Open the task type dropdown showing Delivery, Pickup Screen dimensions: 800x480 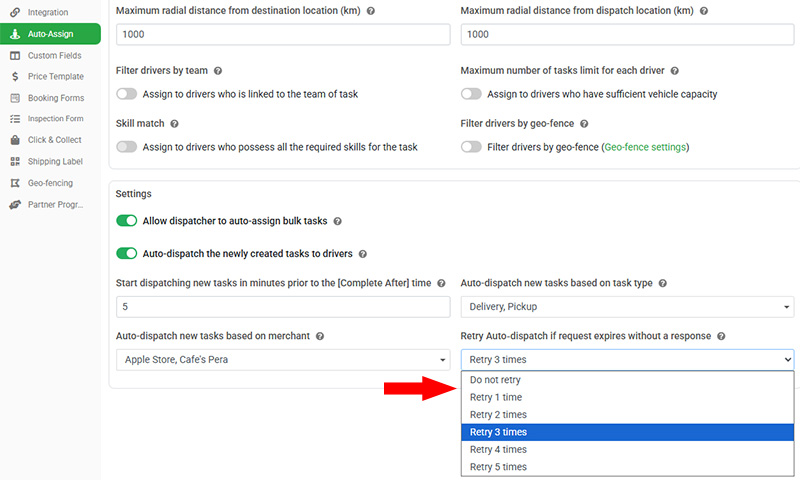(x=627, y=307)
